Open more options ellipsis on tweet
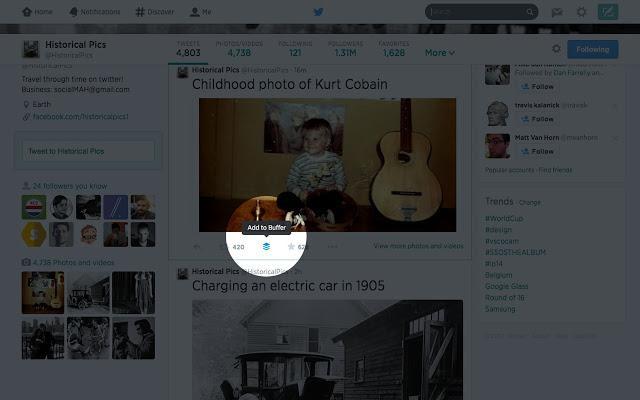The width and height of the screenshot is (640, 400). (x=333, y=246)
